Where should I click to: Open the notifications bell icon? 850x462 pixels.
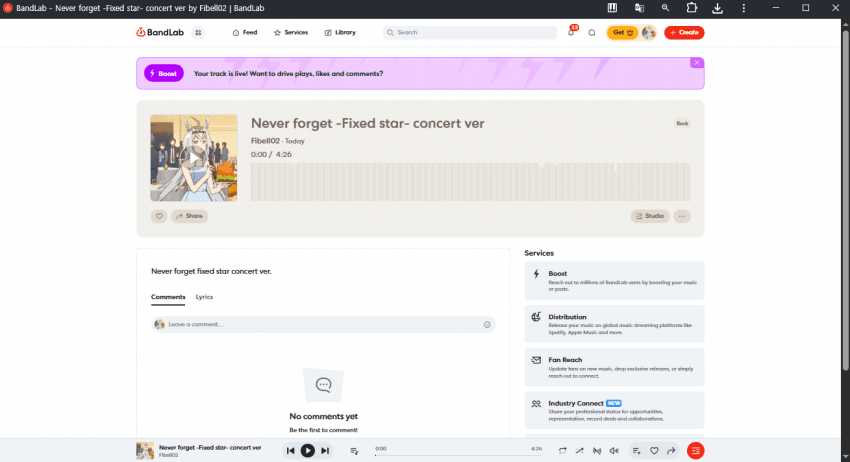571,33
